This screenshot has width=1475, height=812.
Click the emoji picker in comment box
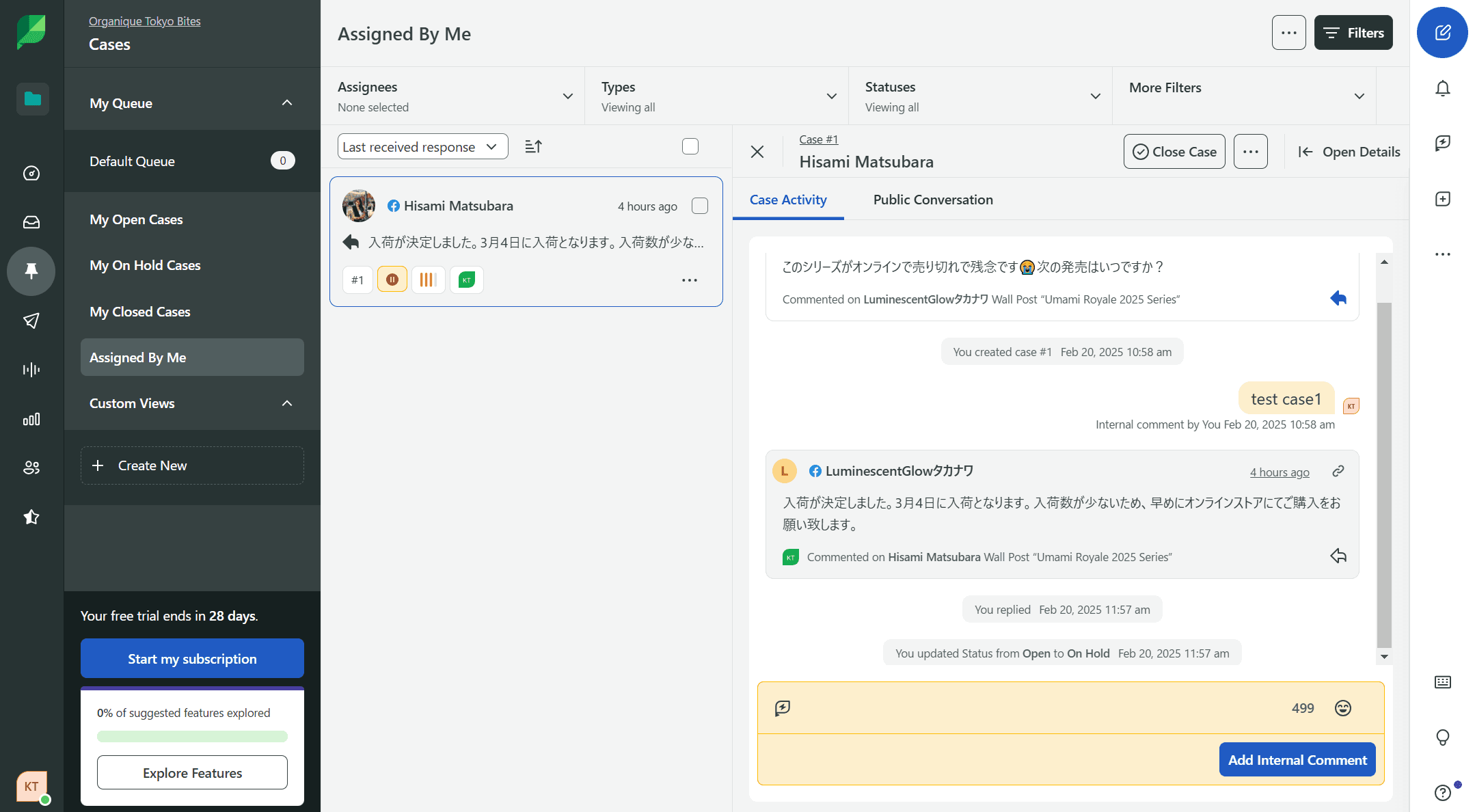tap(1342, 708)
